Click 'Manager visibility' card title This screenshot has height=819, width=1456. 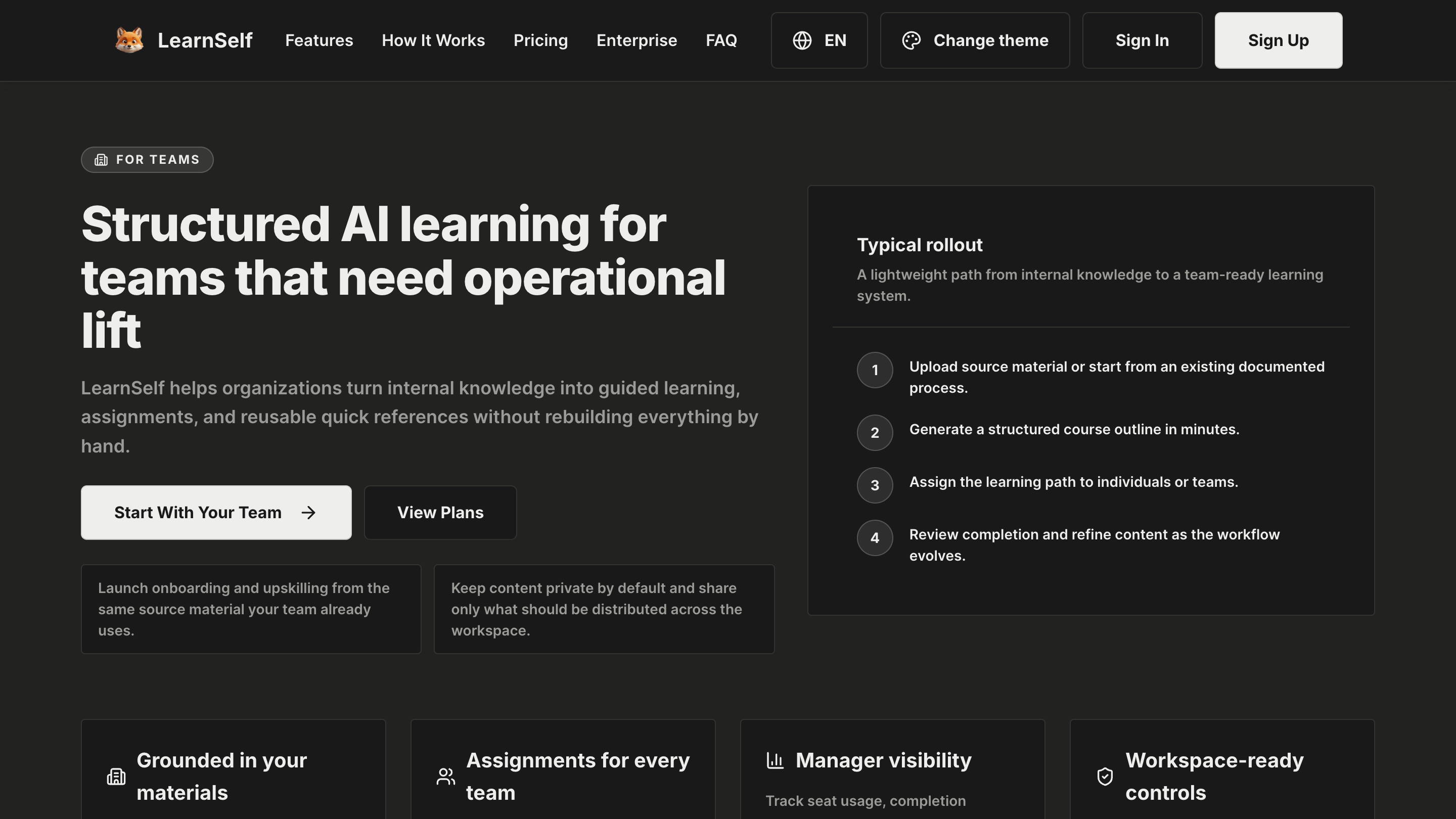(884, 760)
